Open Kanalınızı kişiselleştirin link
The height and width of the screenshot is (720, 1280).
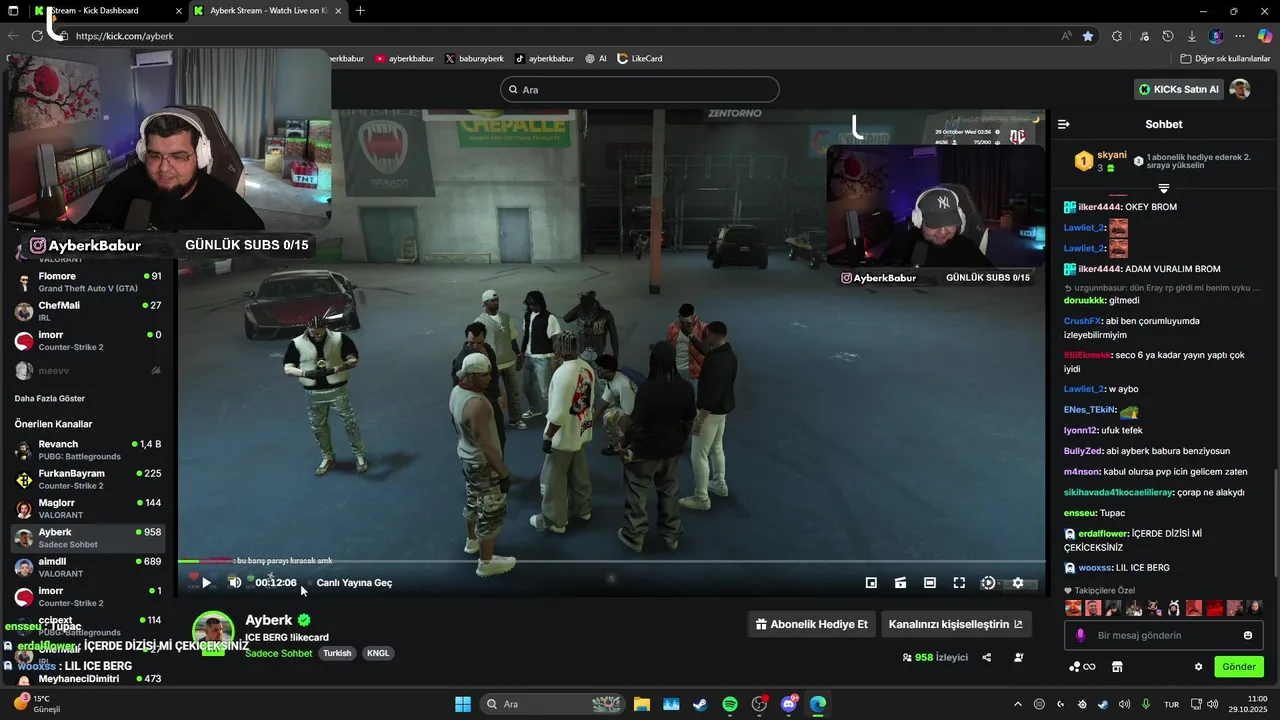coord(956,624)
